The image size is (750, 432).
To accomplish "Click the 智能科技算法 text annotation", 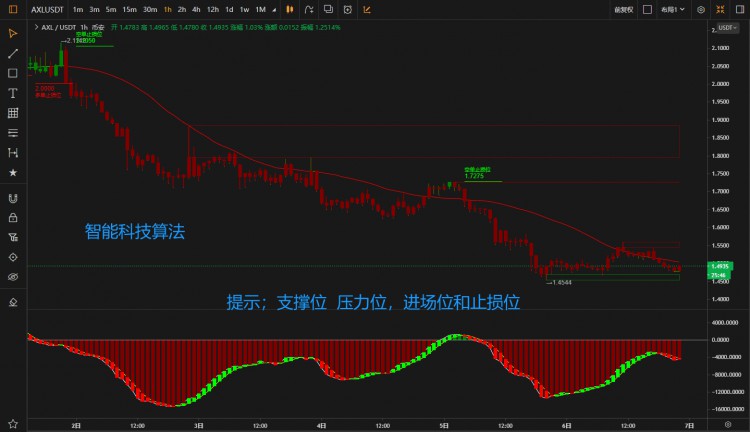I will click(135, 232).
